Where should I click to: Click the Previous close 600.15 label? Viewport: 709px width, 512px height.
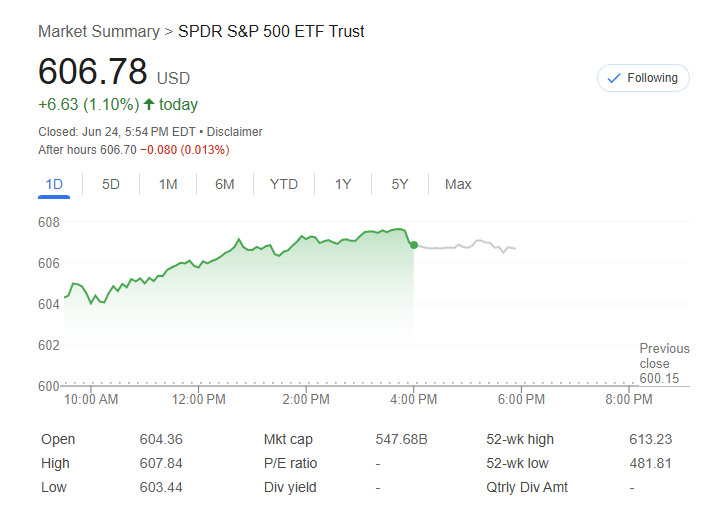[664, 363]
